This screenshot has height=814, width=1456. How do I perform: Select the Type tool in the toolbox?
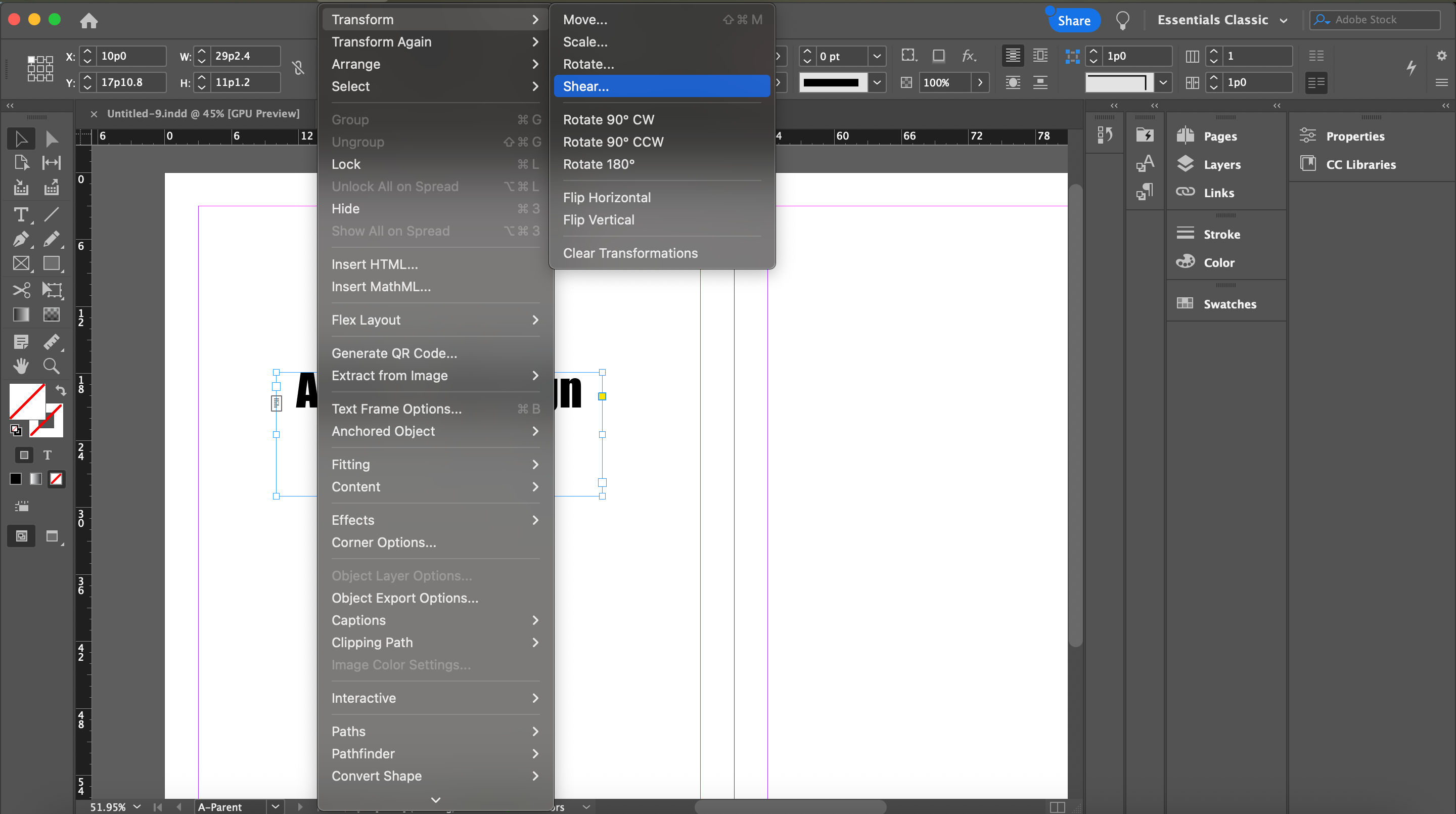21,215
